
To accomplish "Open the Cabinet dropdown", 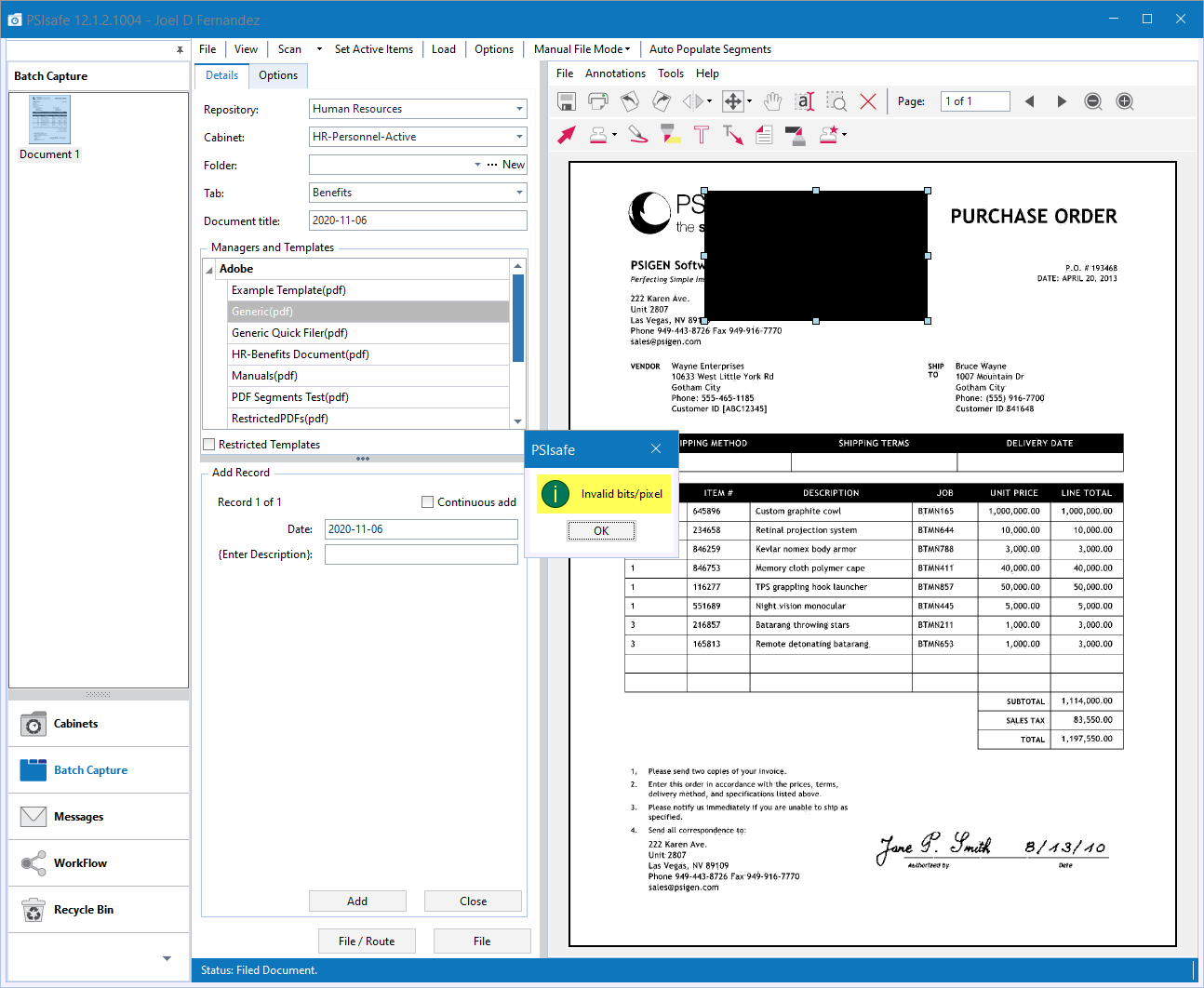I will pos(519,137).
